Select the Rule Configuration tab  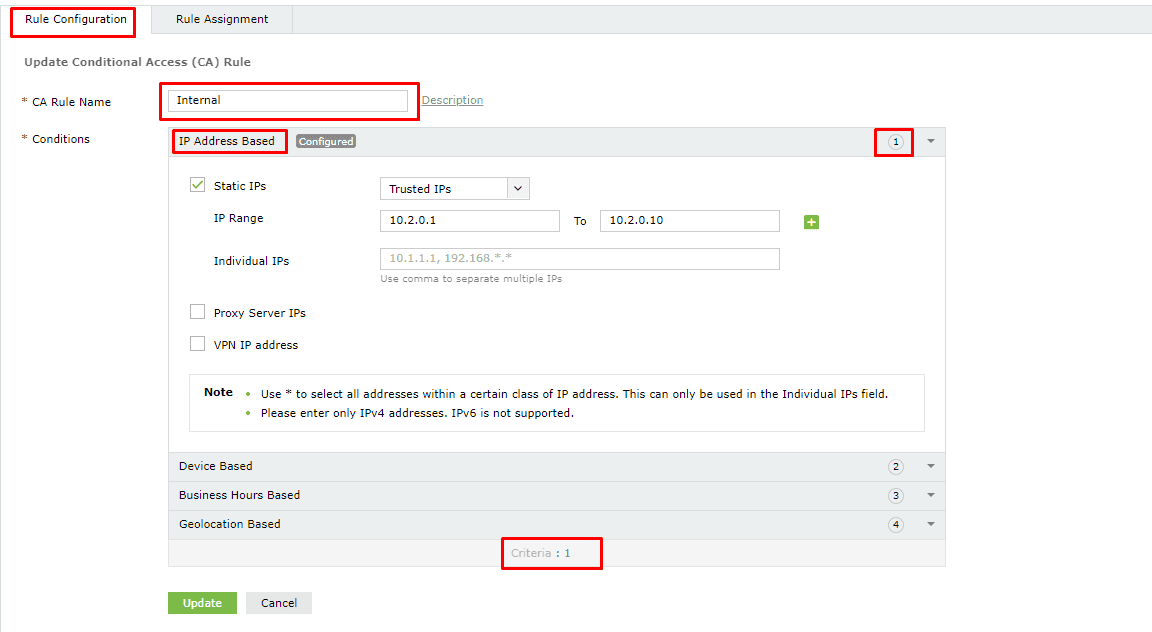pos(71,18)
